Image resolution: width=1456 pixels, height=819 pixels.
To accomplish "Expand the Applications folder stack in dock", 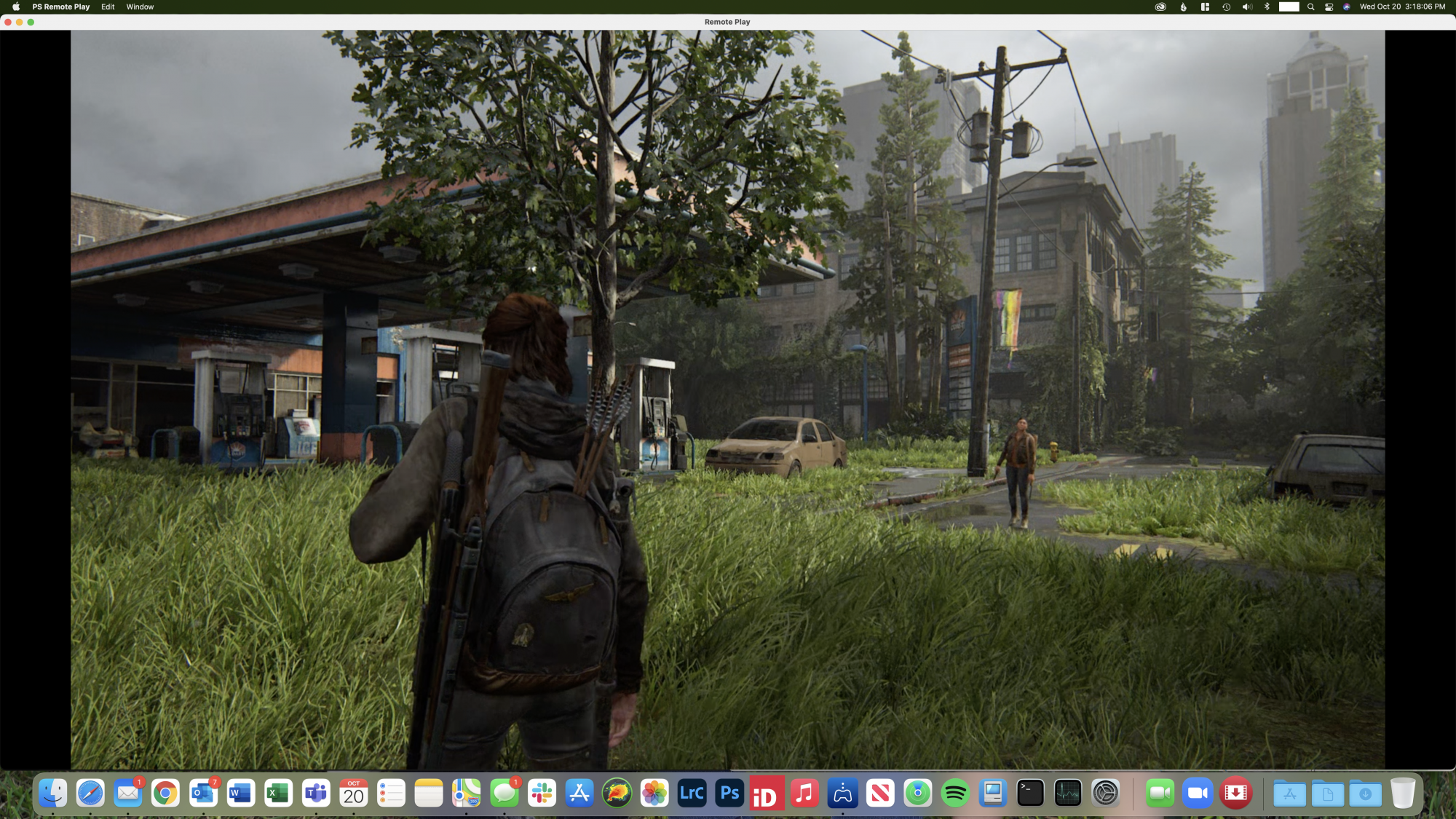I will (1289, 794).
